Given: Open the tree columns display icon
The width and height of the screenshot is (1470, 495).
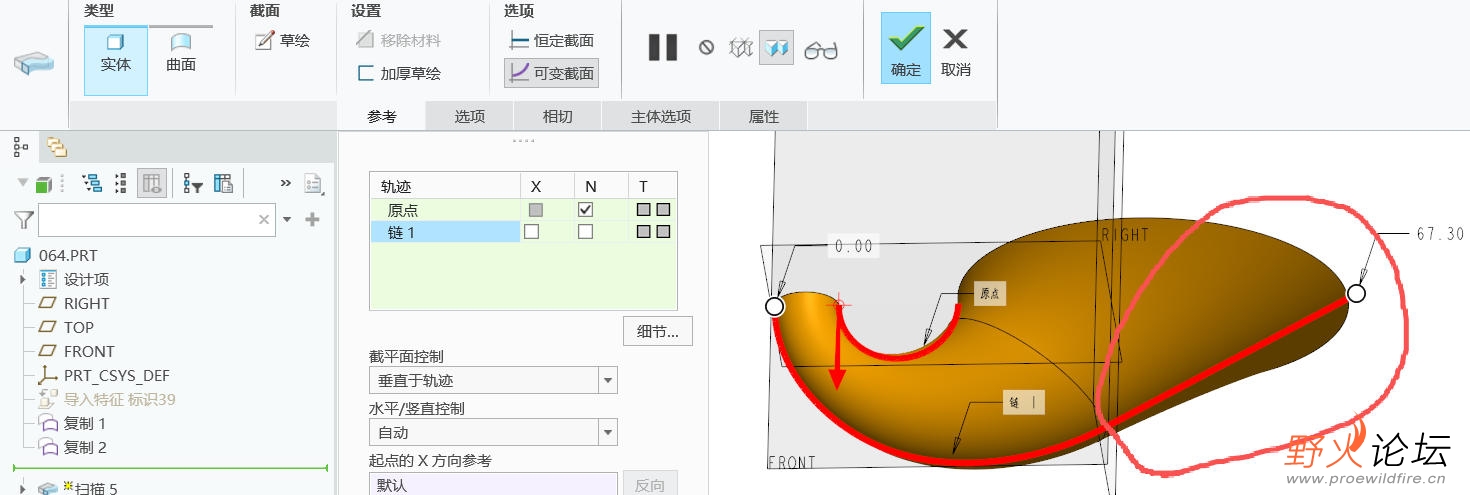Looking at the screenshot, I should [x=152, y=183].
